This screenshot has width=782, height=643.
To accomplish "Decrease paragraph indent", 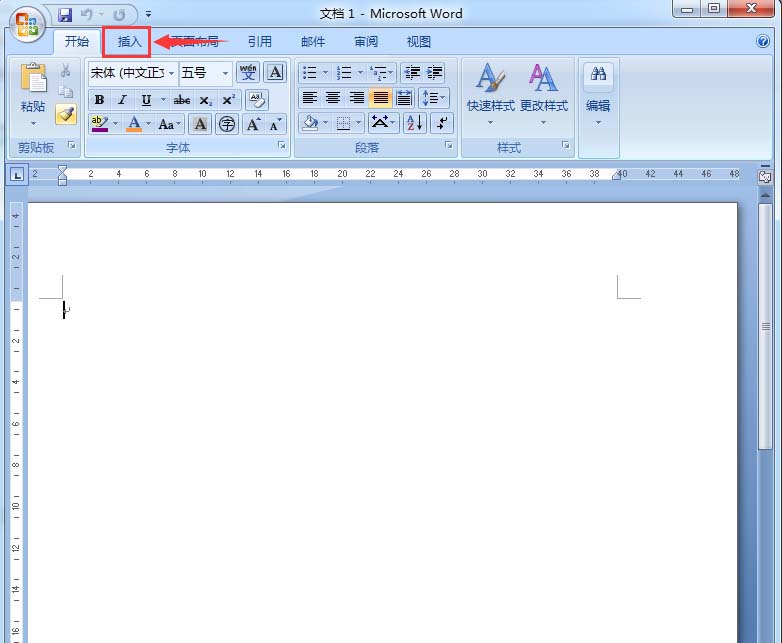I will [412, 73].
